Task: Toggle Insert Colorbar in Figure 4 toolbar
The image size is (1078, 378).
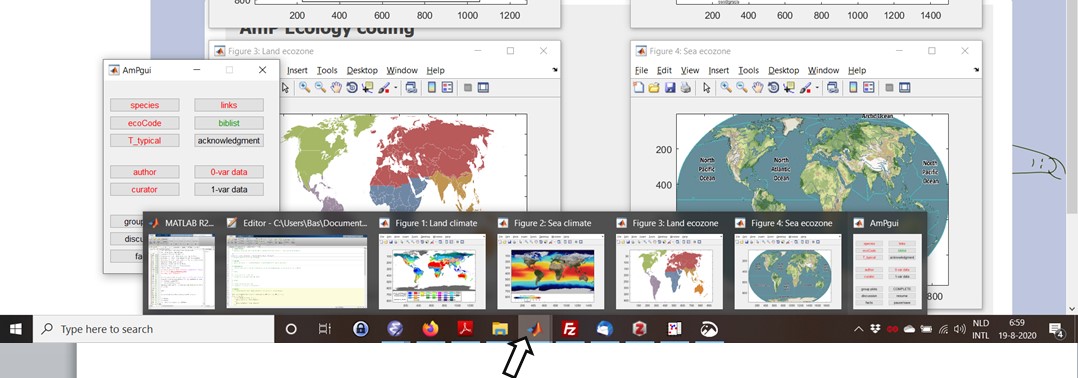Action: (853, 88)
